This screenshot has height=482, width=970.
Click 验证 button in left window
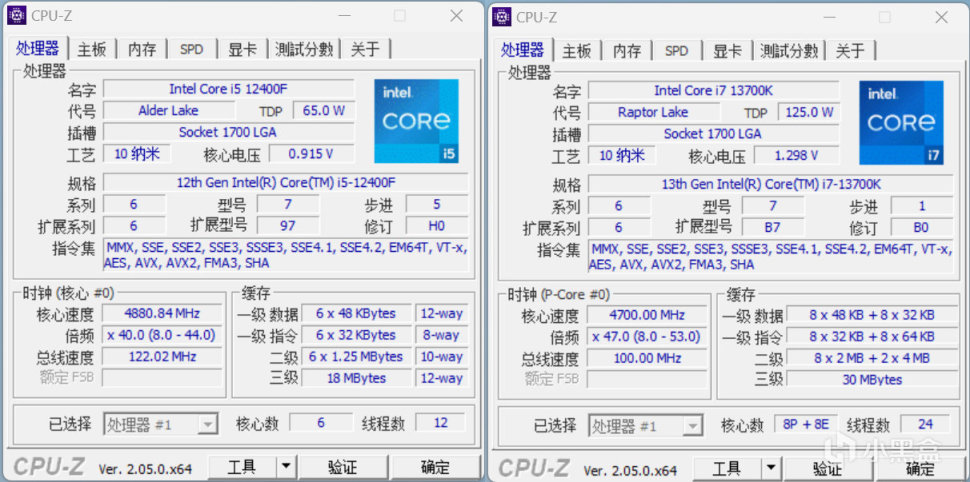pyautogui.click(x=343, y=467)
